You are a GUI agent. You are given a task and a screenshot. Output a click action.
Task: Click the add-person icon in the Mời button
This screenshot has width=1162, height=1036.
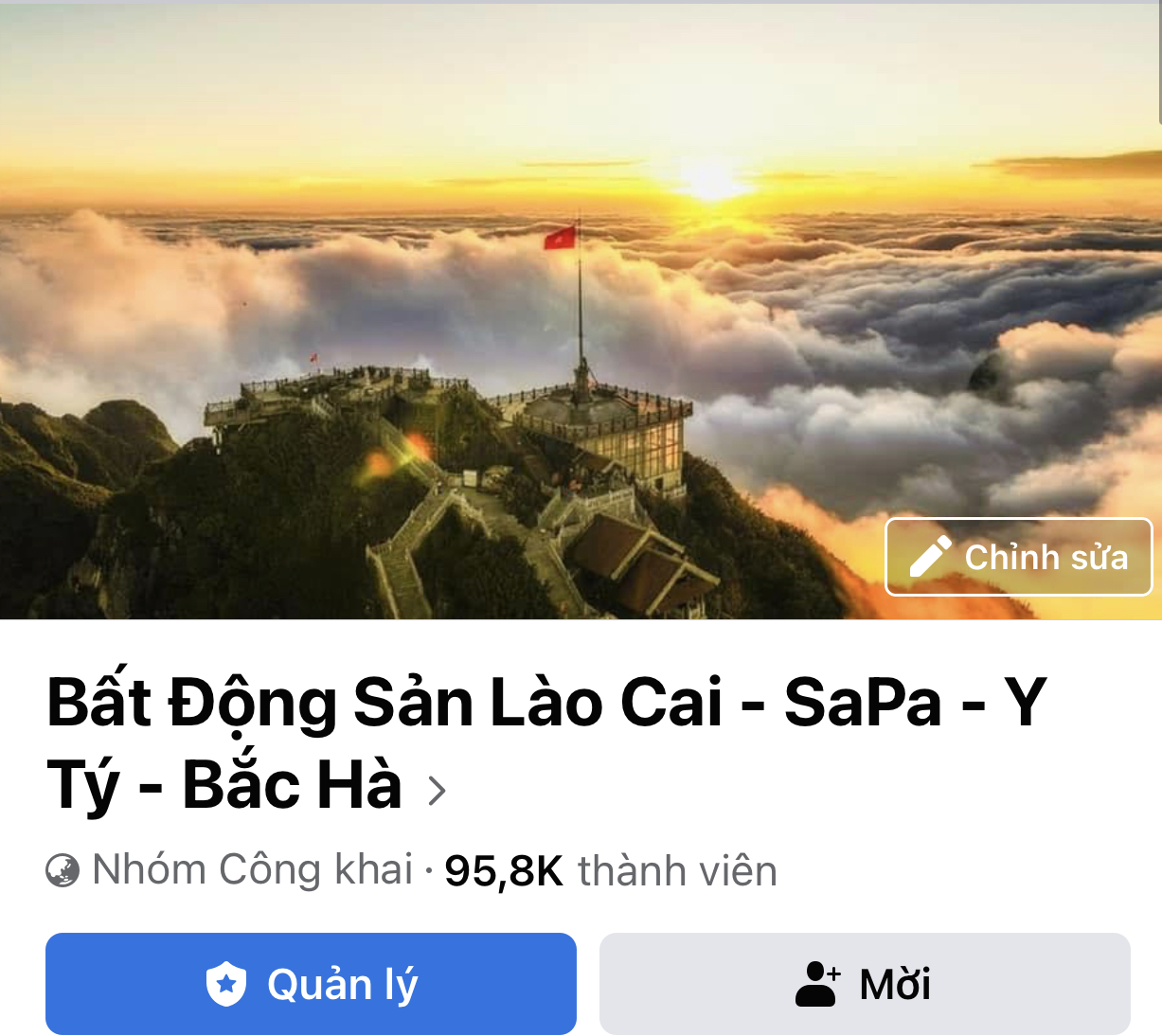coord(818,984)
